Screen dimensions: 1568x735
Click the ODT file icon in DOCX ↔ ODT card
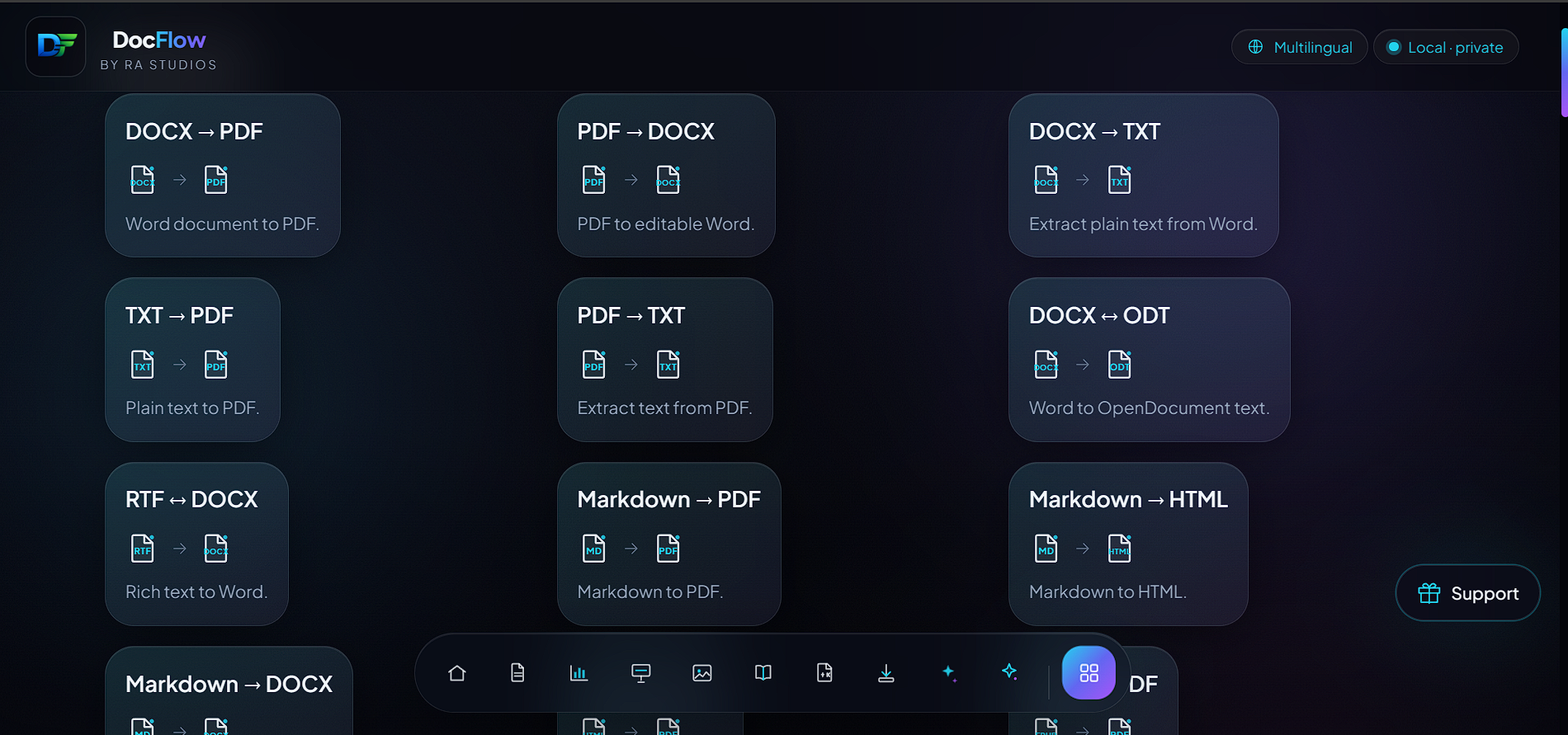click(1120, 365)
